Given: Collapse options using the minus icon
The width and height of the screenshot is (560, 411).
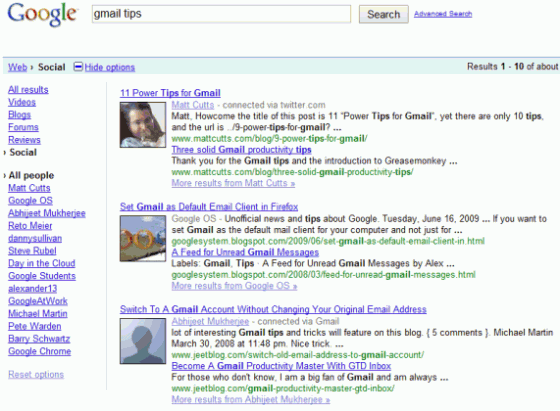Looking at the screenshot, I should [x=78, y=66].
